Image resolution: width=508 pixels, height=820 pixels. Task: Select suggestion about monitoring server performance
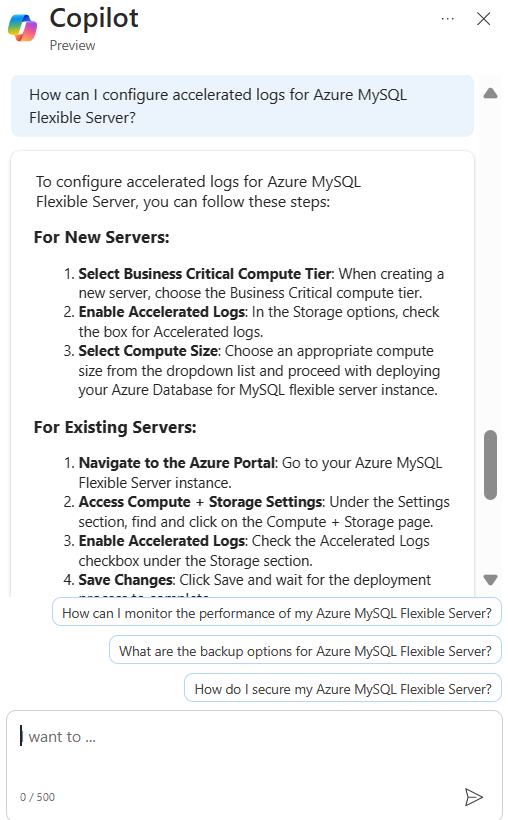click(277, 613)
